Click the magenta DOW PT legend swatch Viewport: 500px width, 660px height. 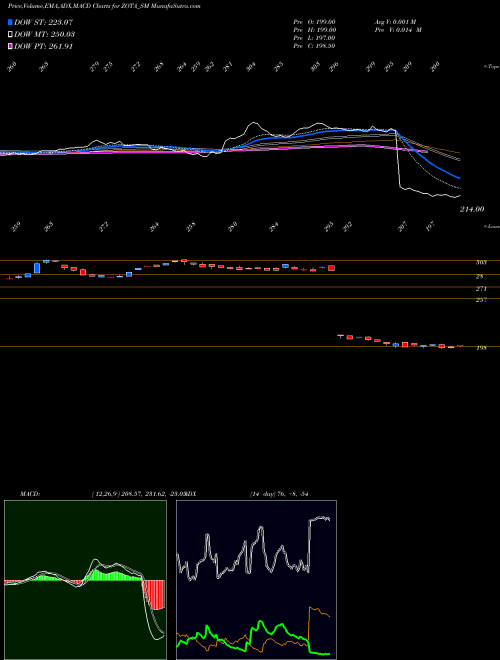[x=10, y=46]
